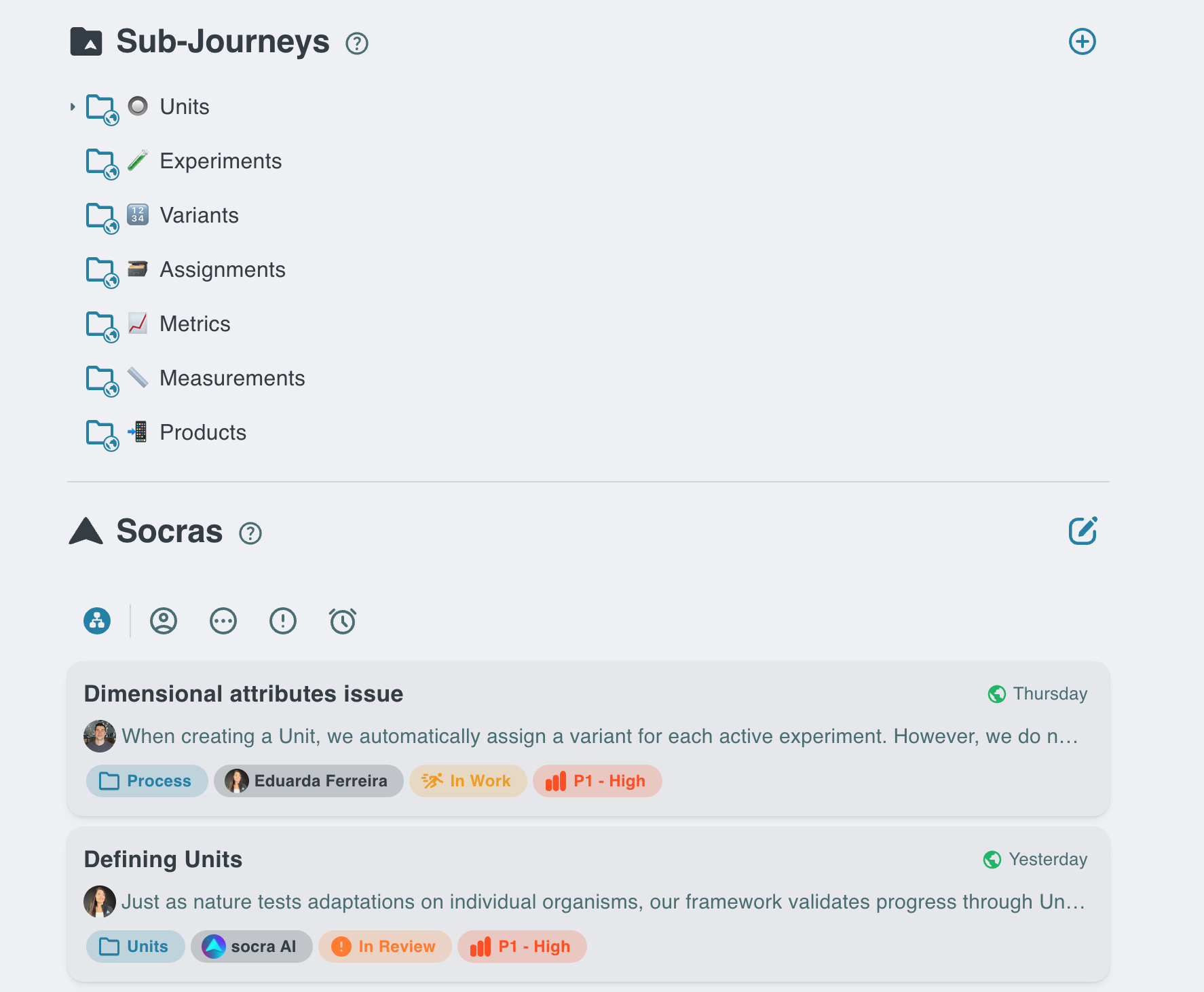Viewport: 1204px width, 992px height.
Task: Select the alarm clock filter icon
Action: click(343, 621)
